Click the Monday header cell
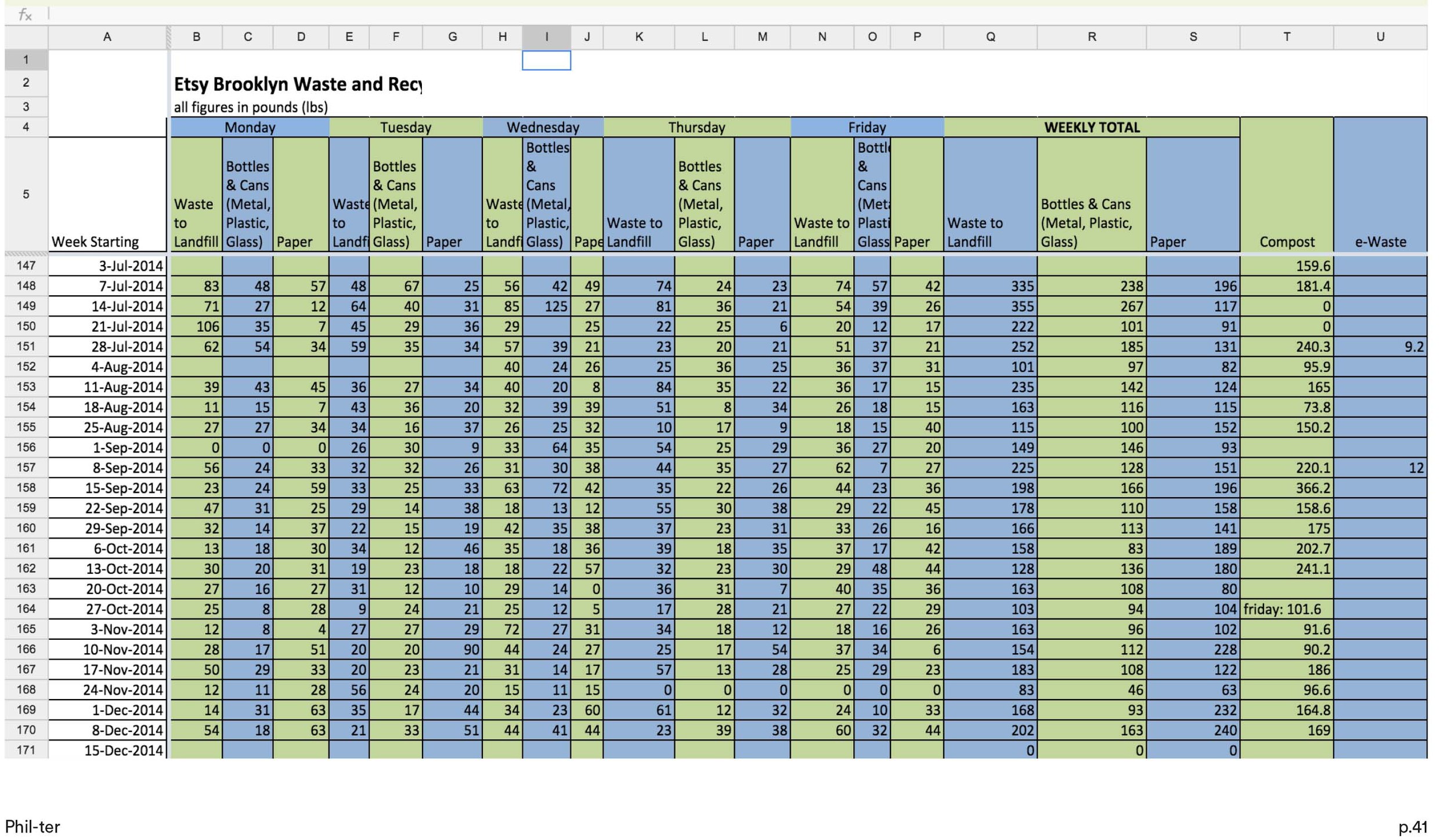The height and width of the screenshot is (840, 1451). pos(250,128)
